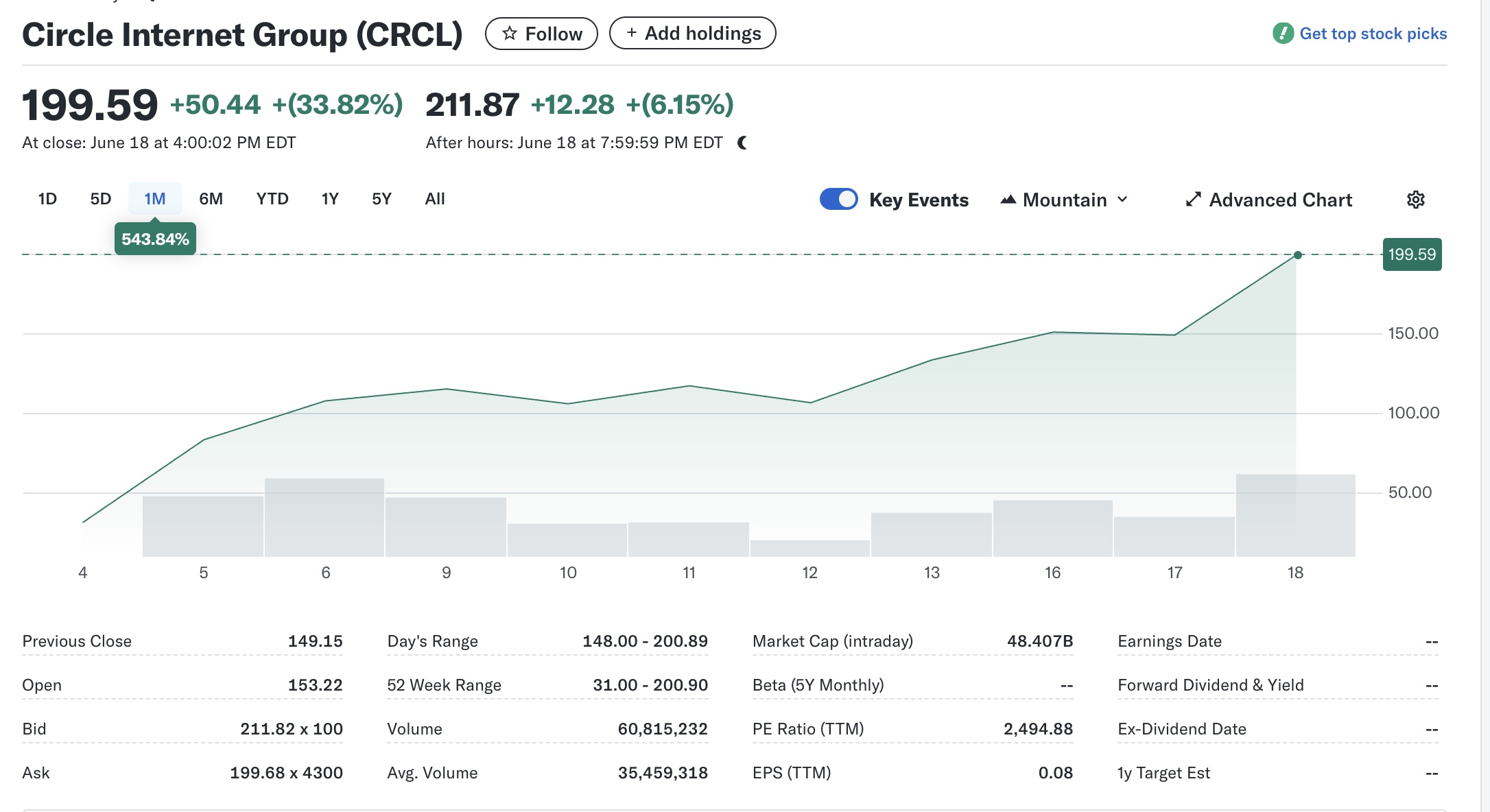Click the volume bar for June 12

click(x=810, y=549)
